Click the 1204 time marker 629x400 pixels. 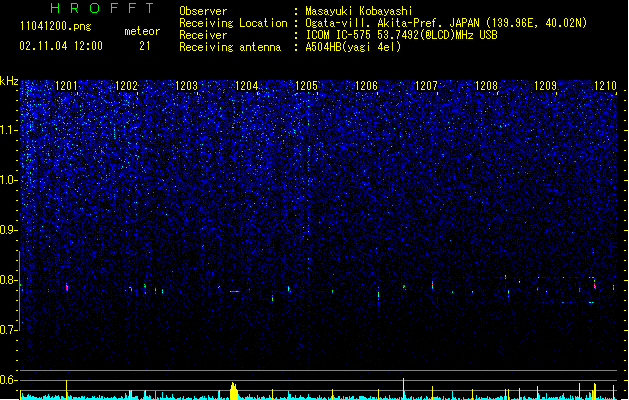[x=246, y=86]
